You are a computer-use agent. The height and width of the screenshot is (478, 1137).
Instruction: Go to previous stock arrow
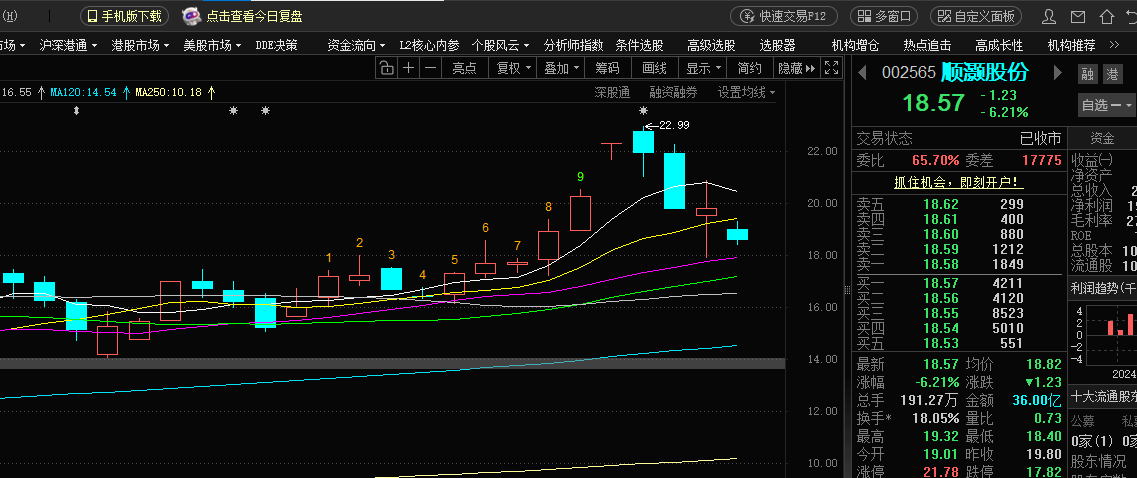[862, 73]
